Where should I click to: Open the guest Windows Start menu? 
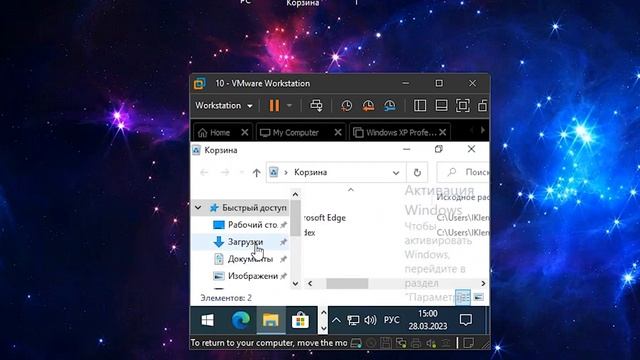207,320
